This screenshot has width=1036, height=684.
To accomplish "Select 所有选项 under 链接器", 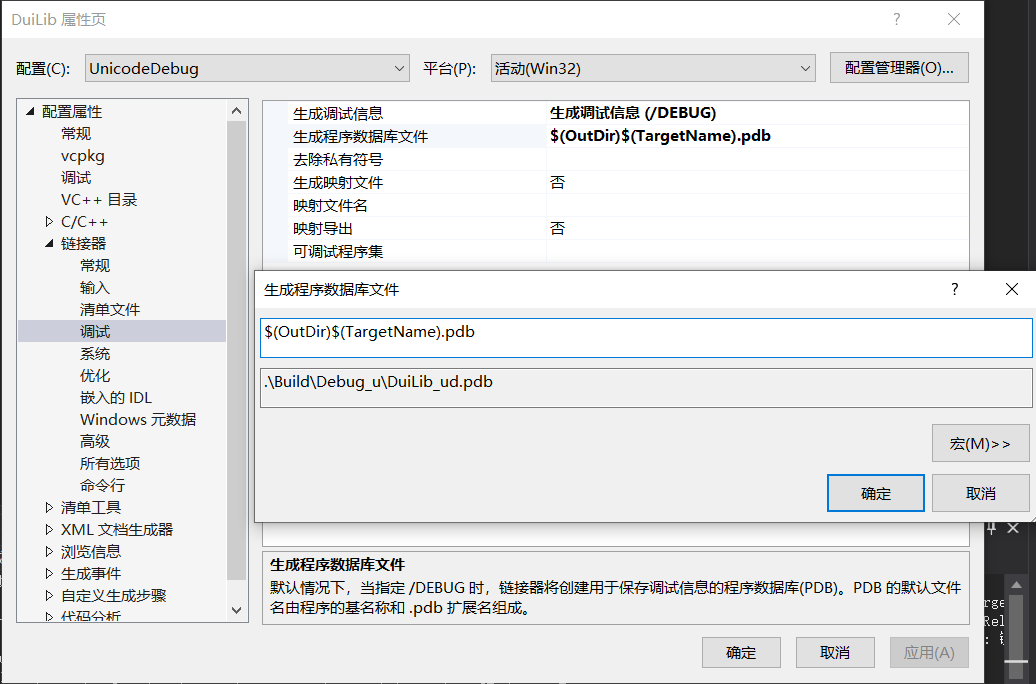I will tap(110, 463).
